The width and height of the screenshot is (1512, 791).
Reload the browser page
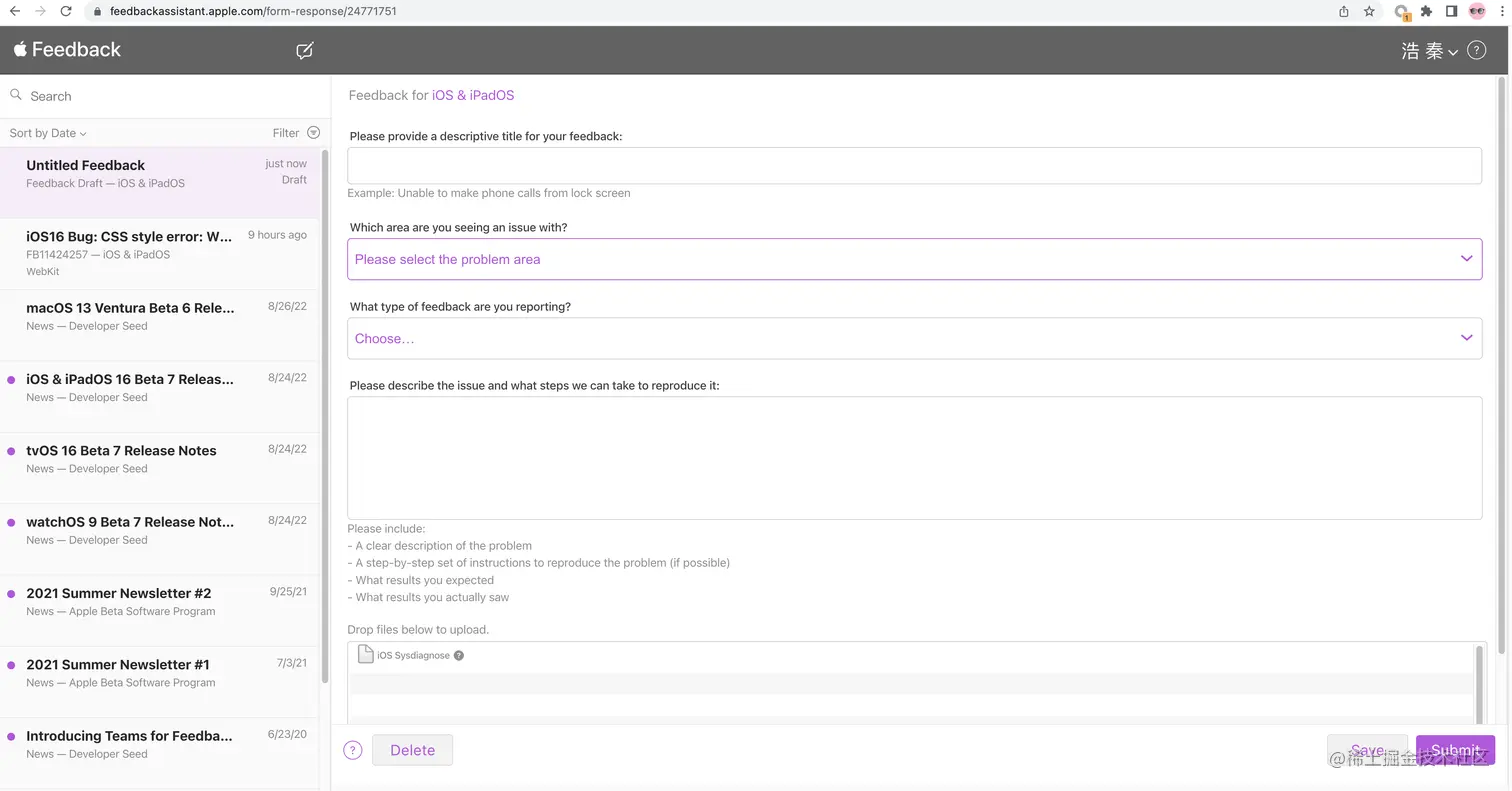click(66, 11)
